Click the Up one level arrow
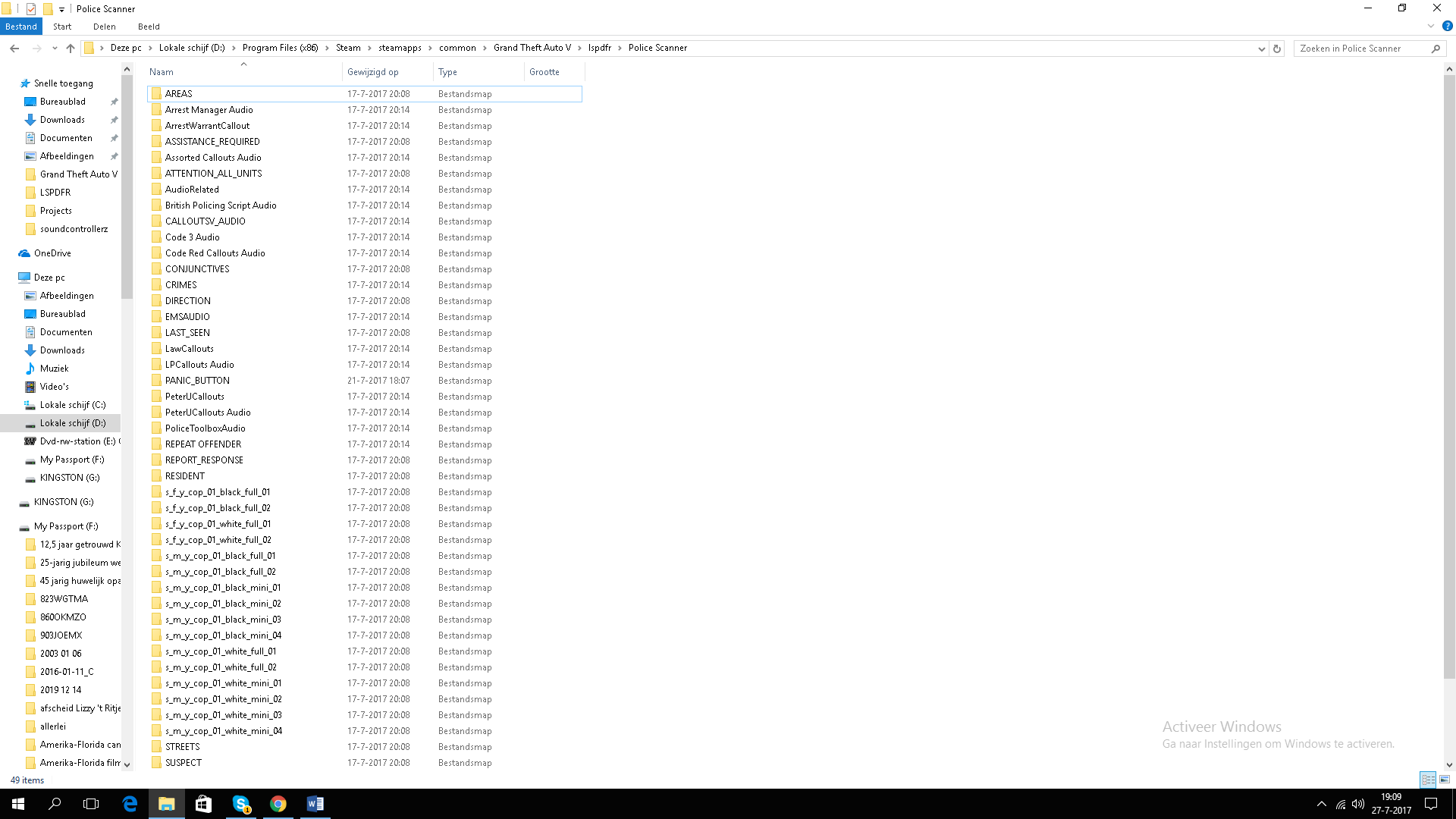The image size is (1456, 819). [71, 48]
